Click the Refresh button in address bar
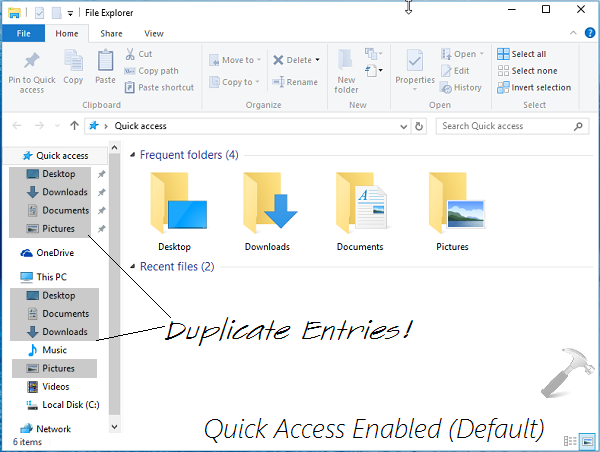 [419, 126]
